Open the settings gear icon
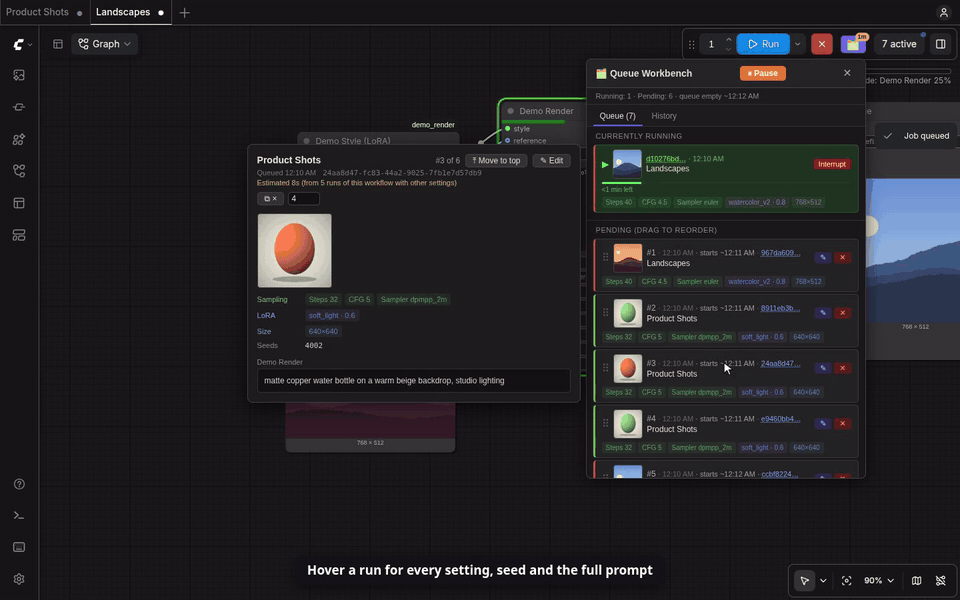 point(19,579)
